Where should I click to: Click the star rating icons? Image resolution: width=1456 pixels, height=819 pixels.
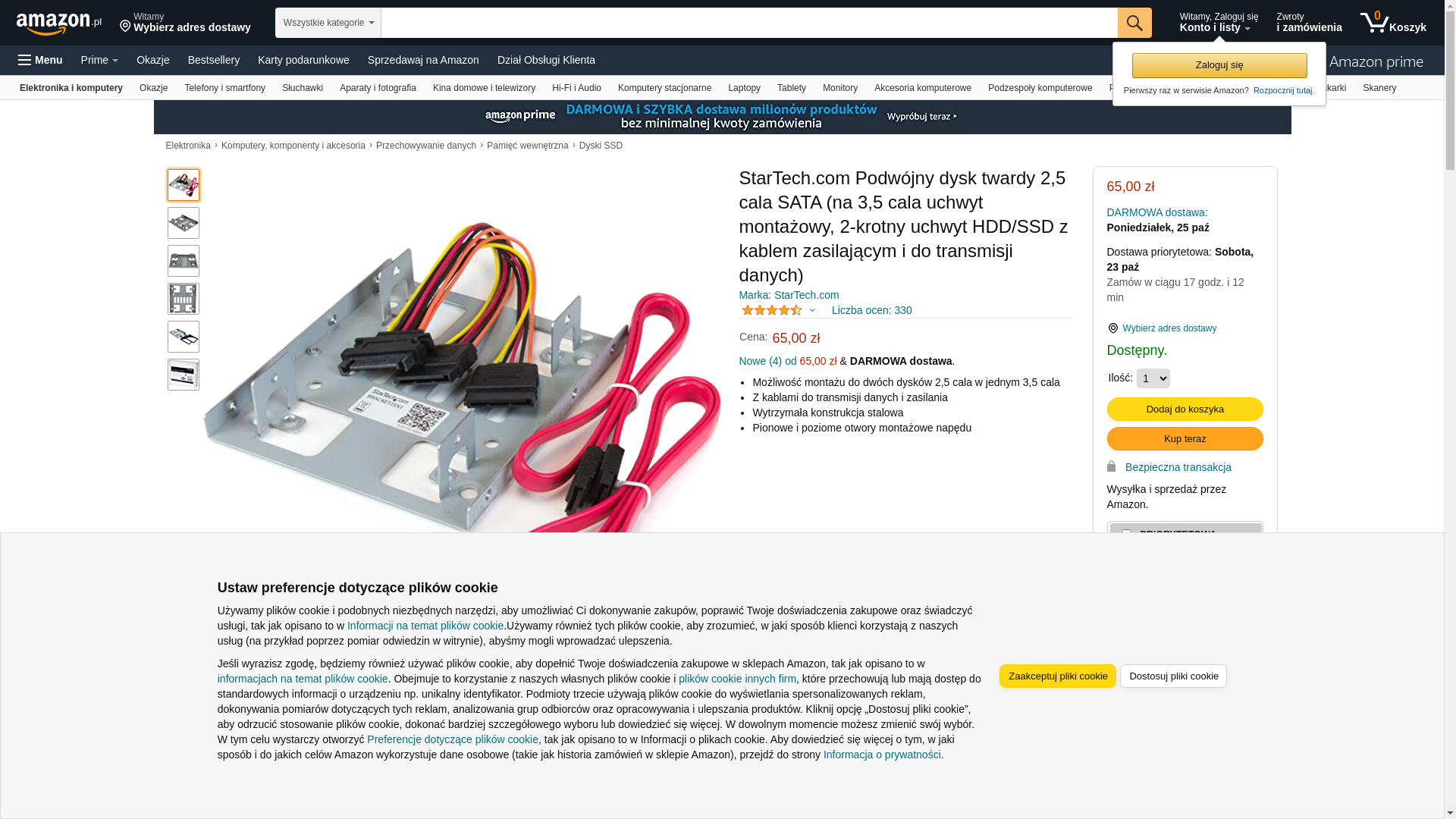pos(772,310)
